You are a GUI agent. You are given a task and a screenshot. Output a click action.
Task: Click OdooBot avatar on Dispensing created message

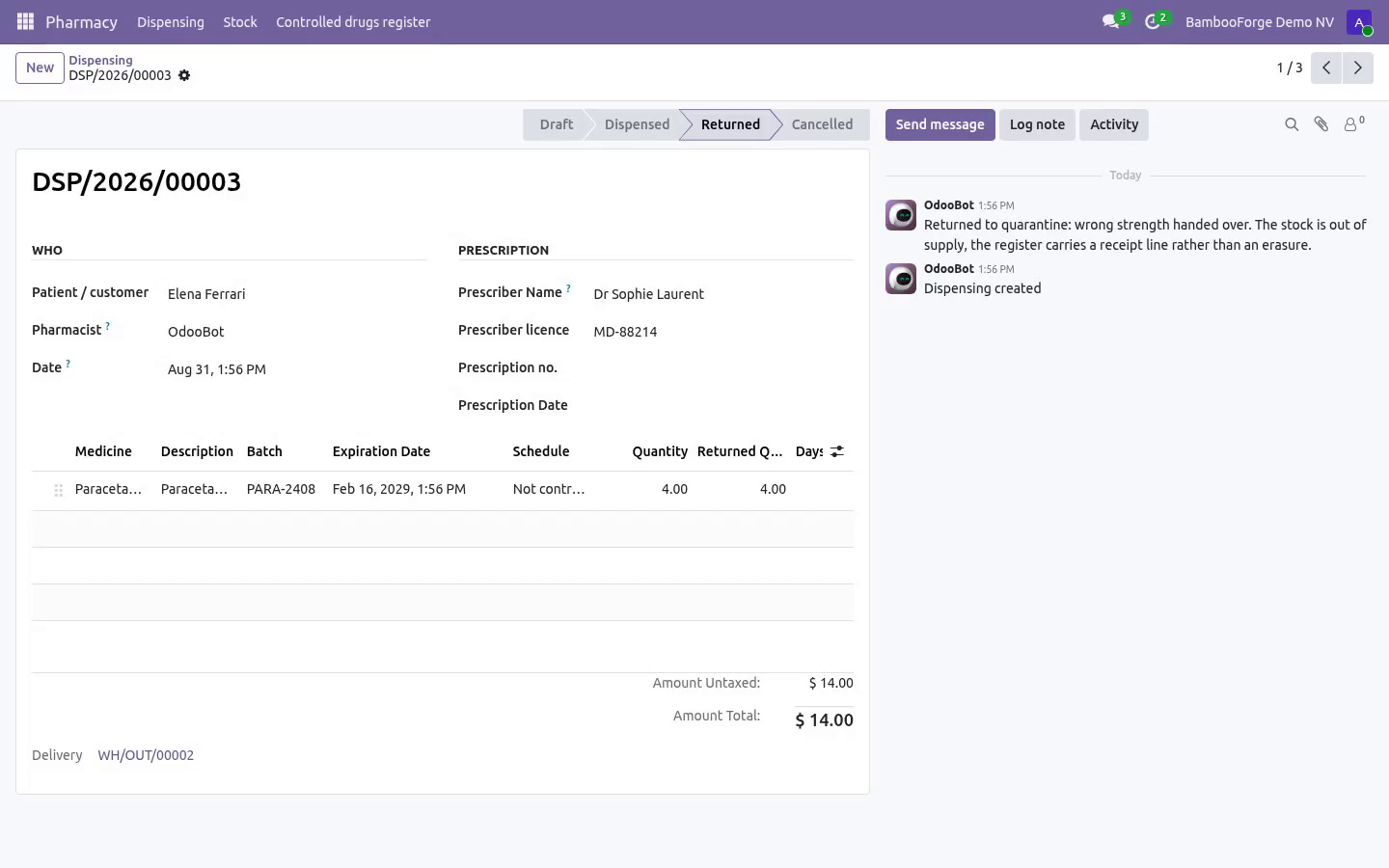point(901,279)
